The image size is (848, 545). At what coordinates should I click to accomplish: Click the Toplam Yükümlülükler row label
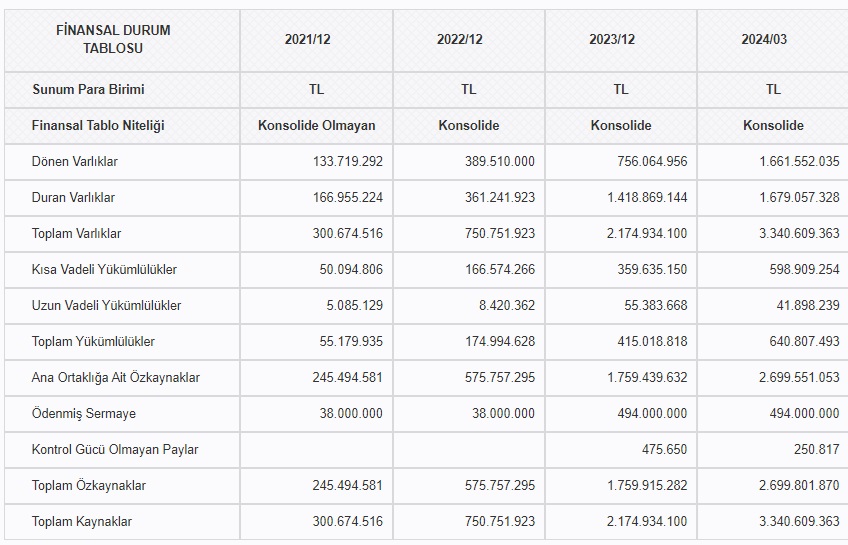pyautogui.click(x=93, y=341)
